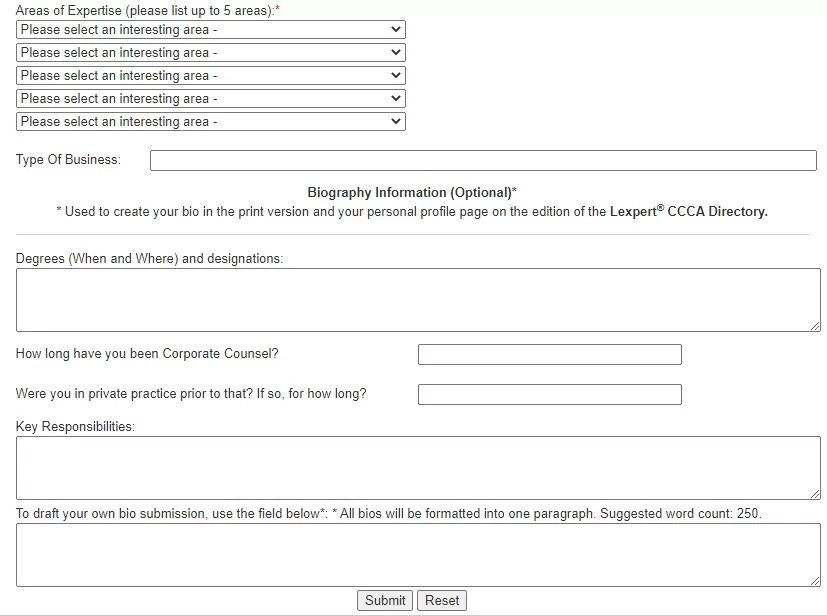Focus the Type Of Business text field

coord(483,160)
